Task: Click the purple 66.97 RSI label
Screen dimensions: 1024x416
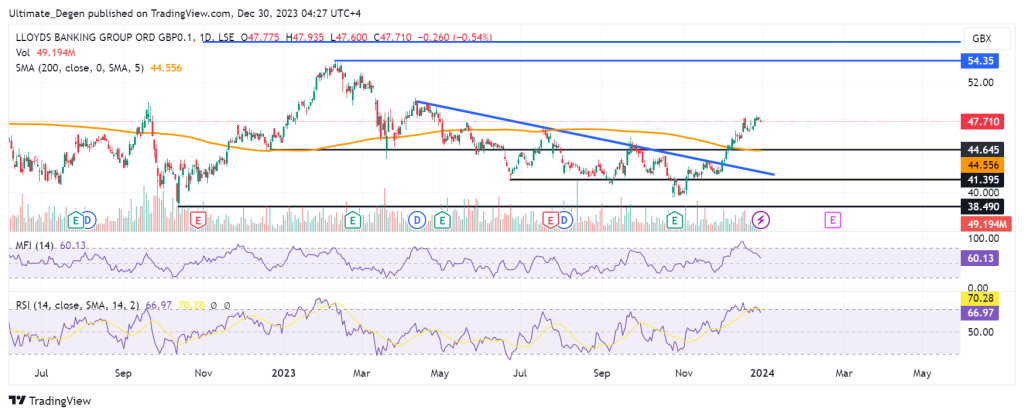Action: pyautogui.click(x=980, y=312)
